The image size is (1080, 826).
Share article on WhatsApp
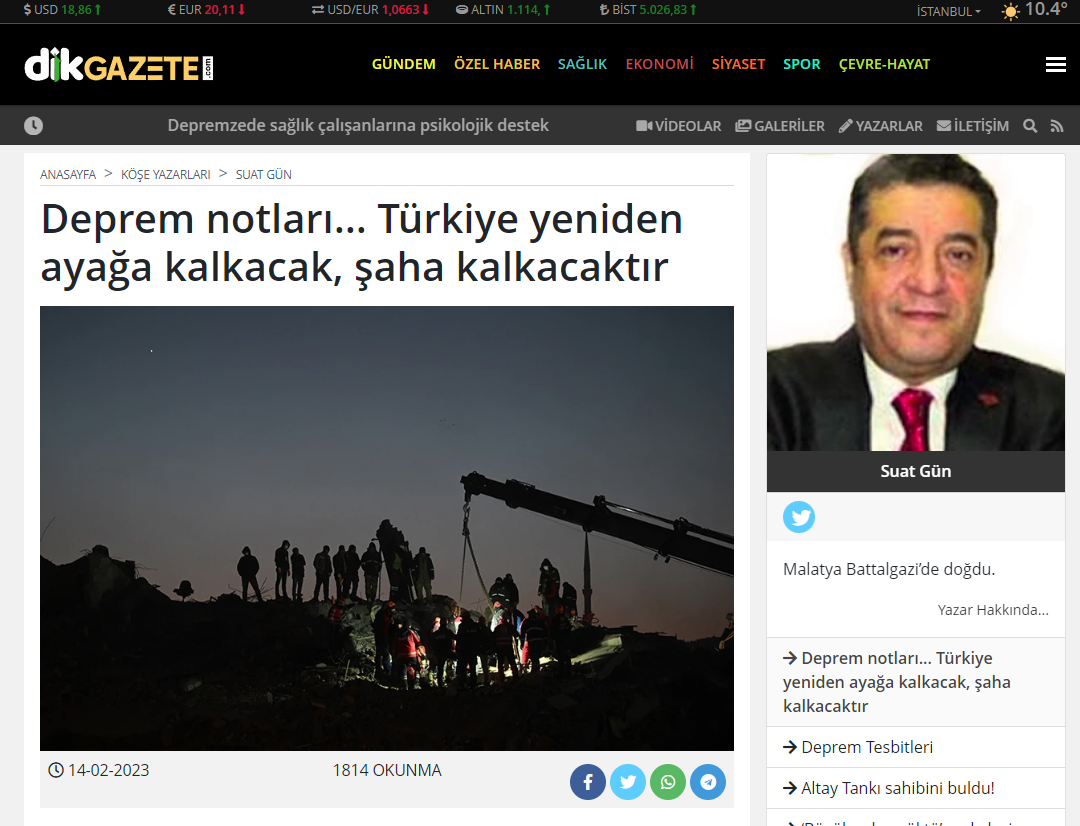(668, 782)
